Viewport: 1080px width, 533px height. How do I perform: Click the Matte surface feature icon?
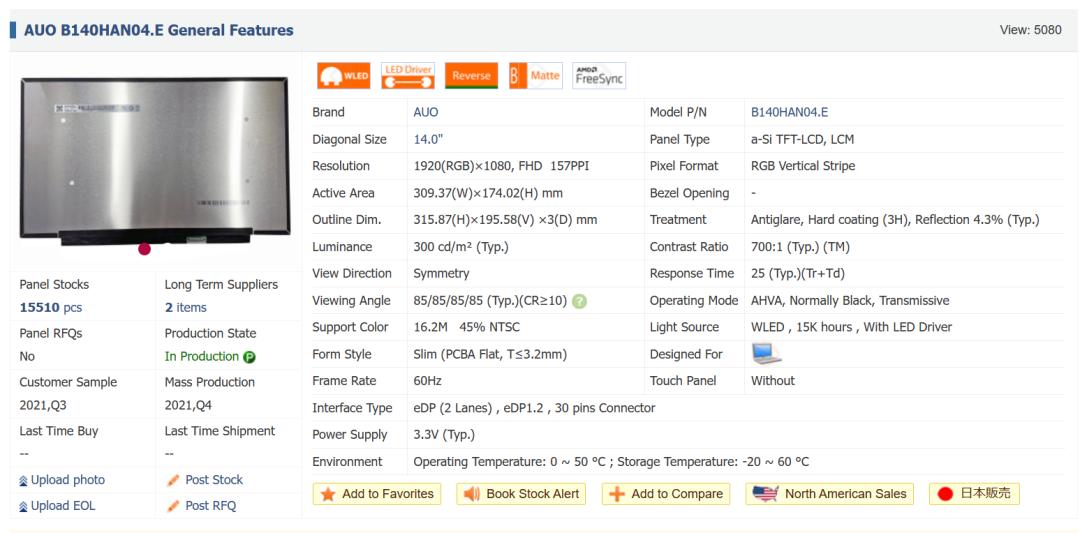pyautogui.click(x=536, y=76)
